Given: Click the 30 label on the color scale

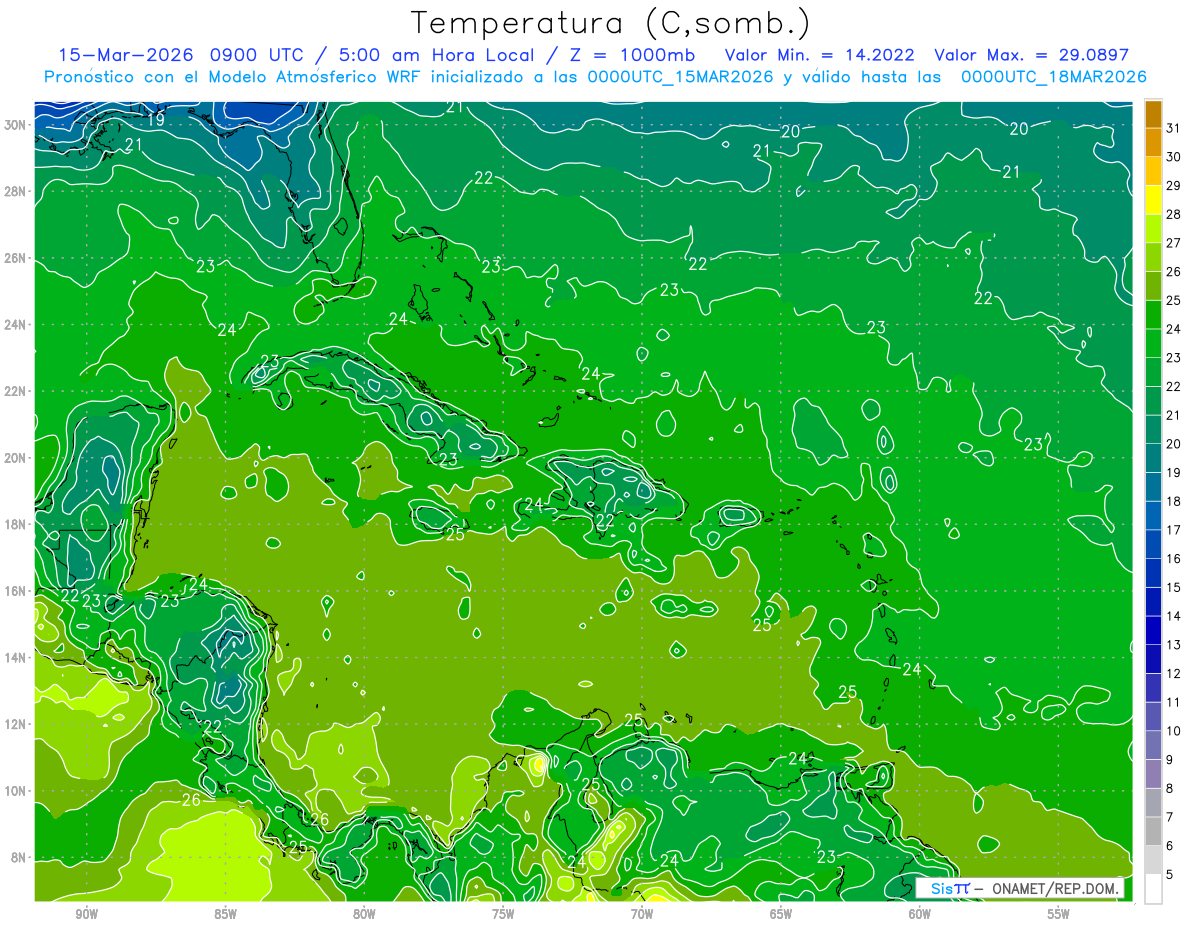Looking at the screenshot, I should pos(1174,157).
